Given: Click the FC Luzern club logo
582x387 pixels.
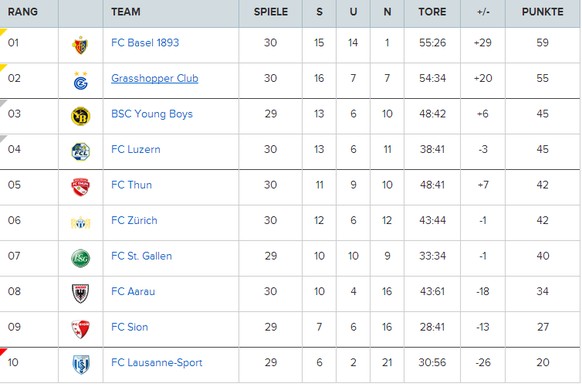Looking at the screenshot, I should tap(80, 152).
